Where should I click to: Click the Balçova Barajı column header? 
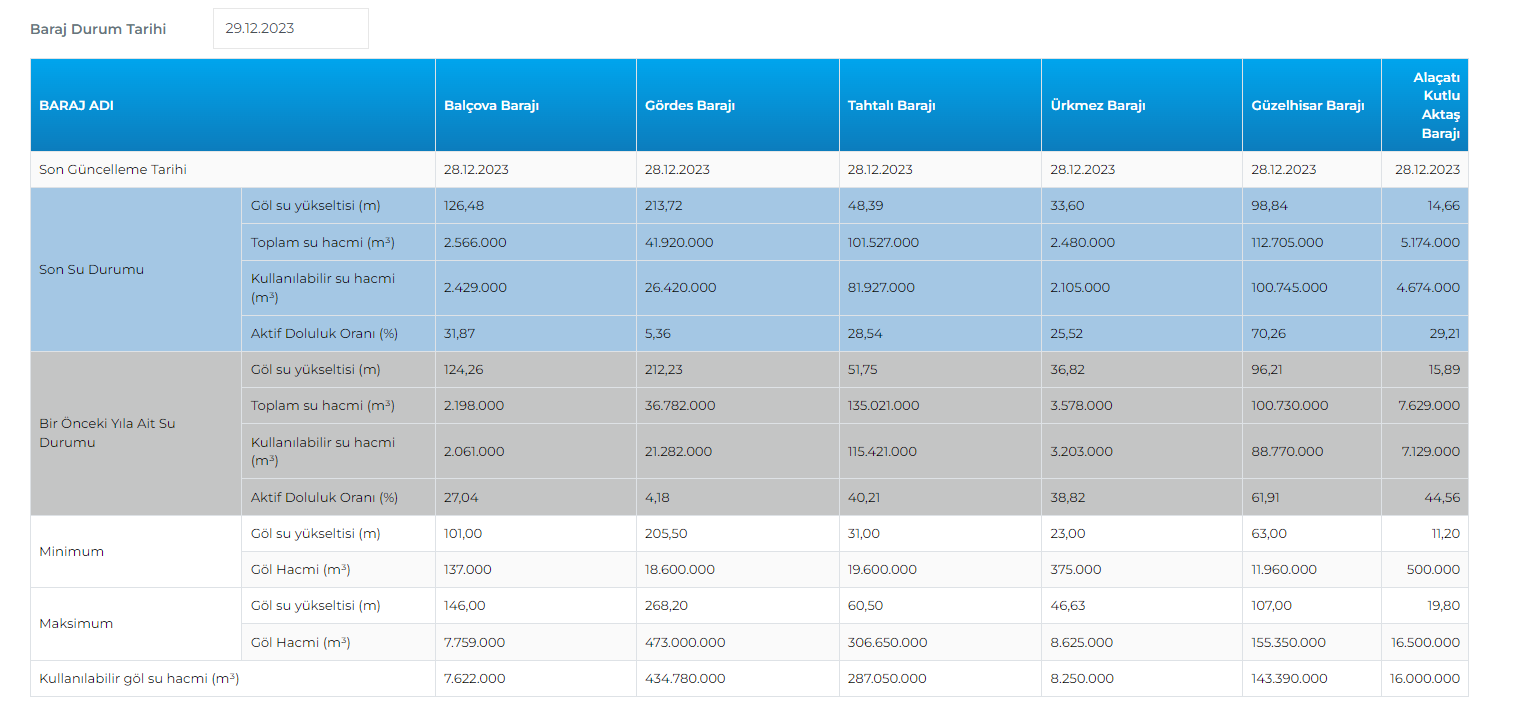pos(491,106)
